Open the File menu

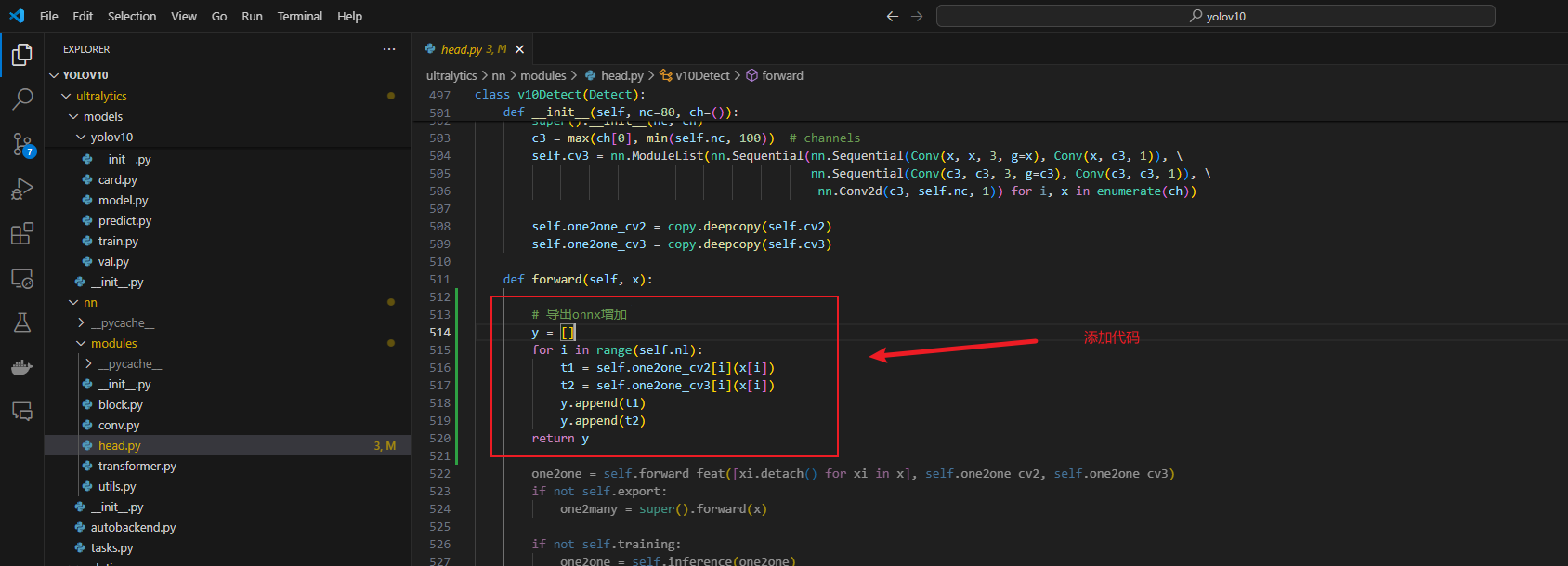click(x=49, y=16)
